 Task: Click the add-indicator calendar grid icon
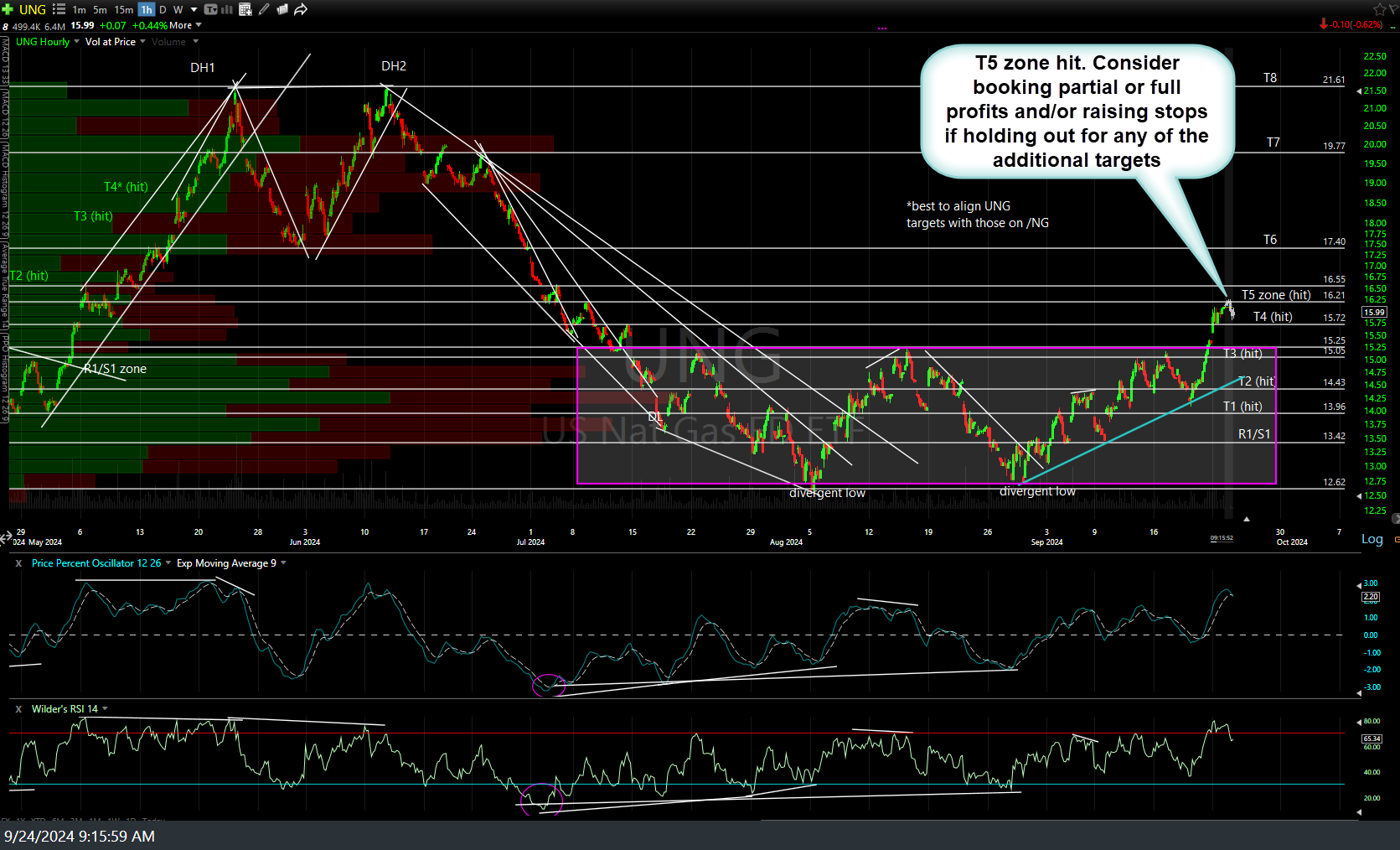click(x=245, y=9)
